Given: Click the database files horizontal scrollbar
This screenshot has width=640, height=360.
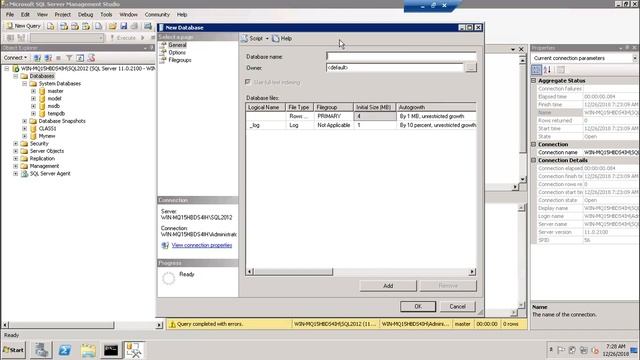Looking at the screenshot, I should pyautogui.click(x=293, y=272).
